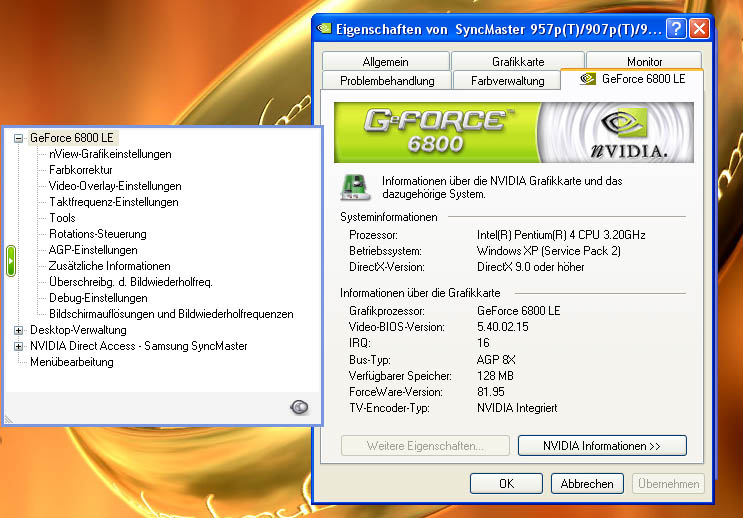Select Zusätzliche Informationen
This screenshot has height=518, width=743.
point(109,266)
